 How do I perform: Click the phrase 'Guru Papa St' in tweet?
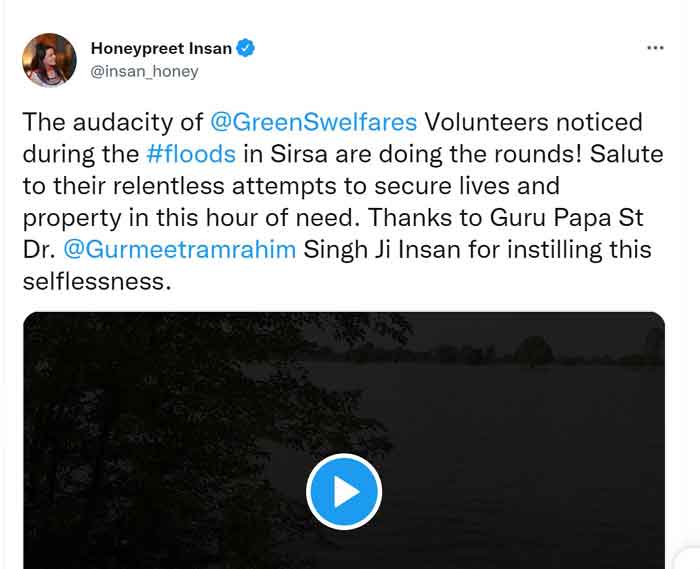point(567,218)
